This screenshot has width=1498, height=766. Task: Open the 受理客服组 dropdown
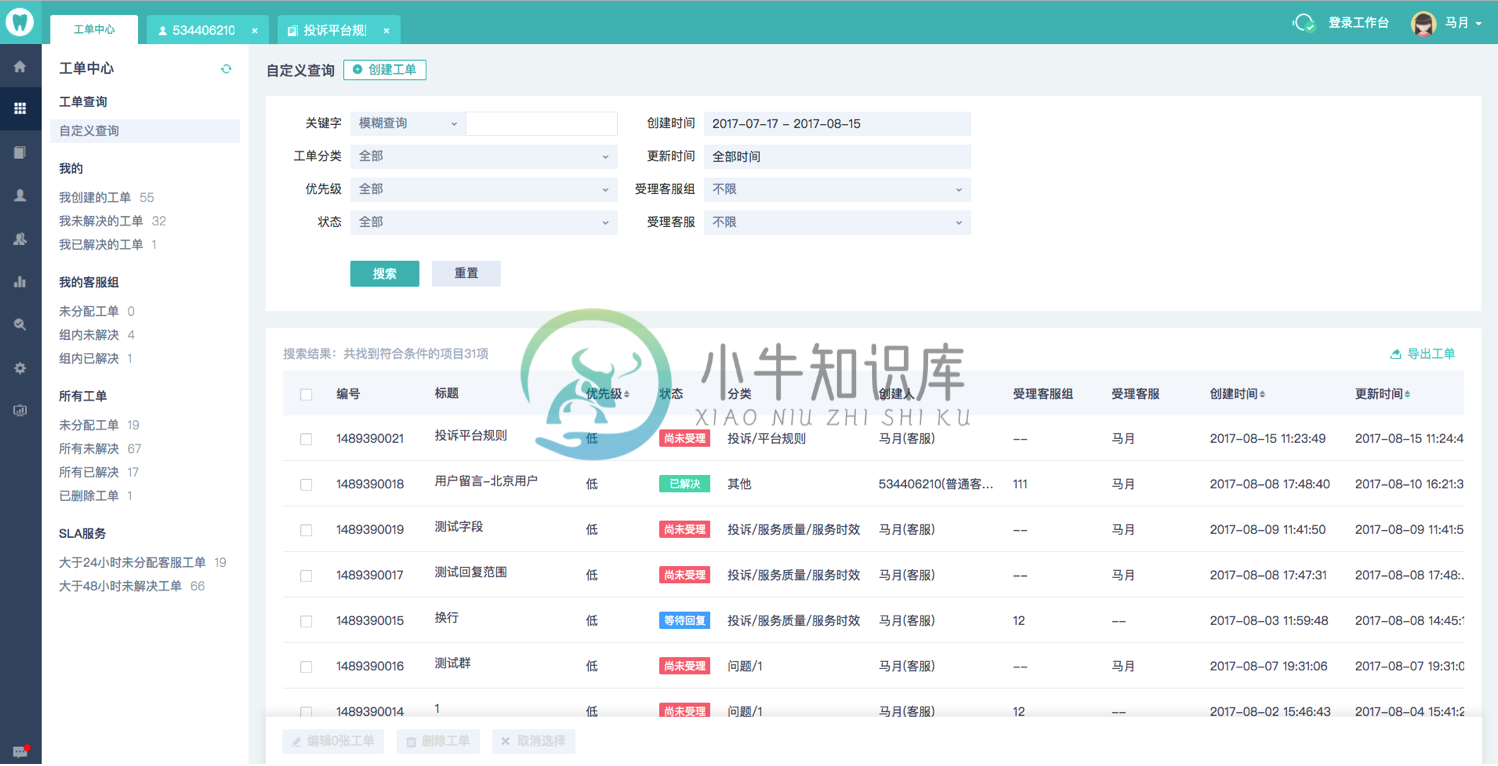click(837, 189)
